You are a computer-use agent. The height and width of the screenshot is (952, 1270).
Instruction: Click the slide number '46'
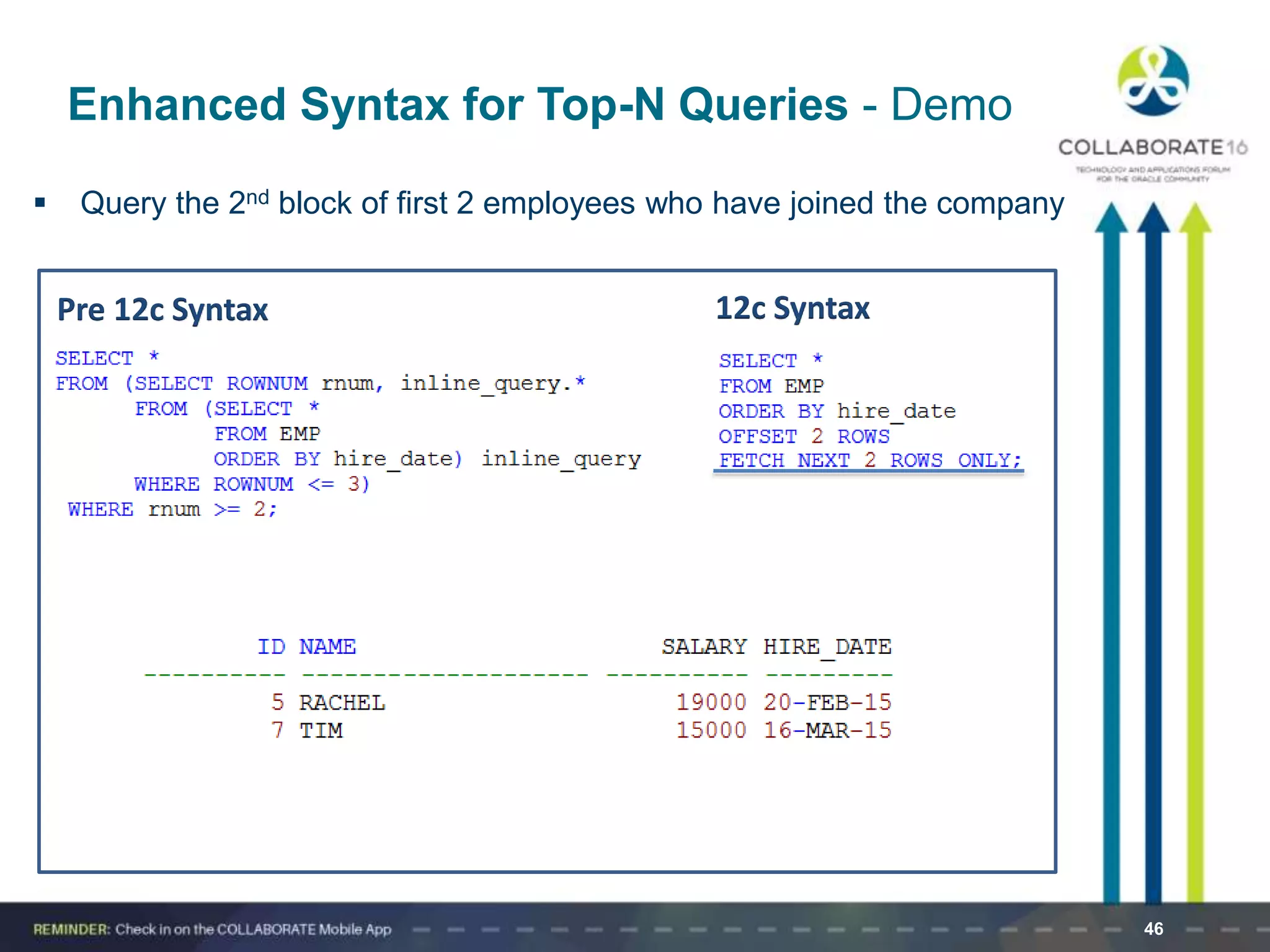click(1153, 928)
